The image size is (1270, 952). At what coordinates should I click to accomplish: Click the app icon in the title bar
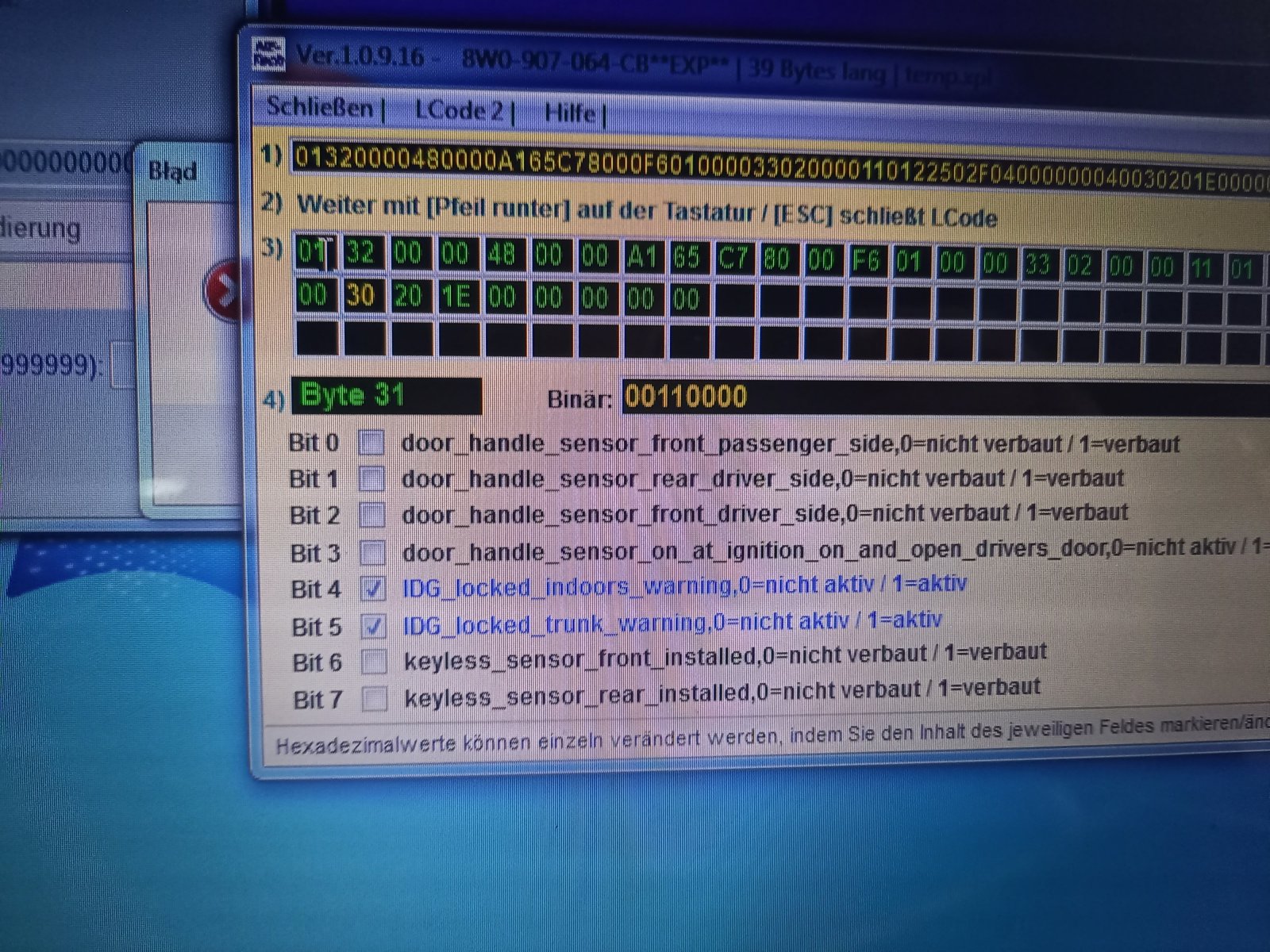coord(268,54)
